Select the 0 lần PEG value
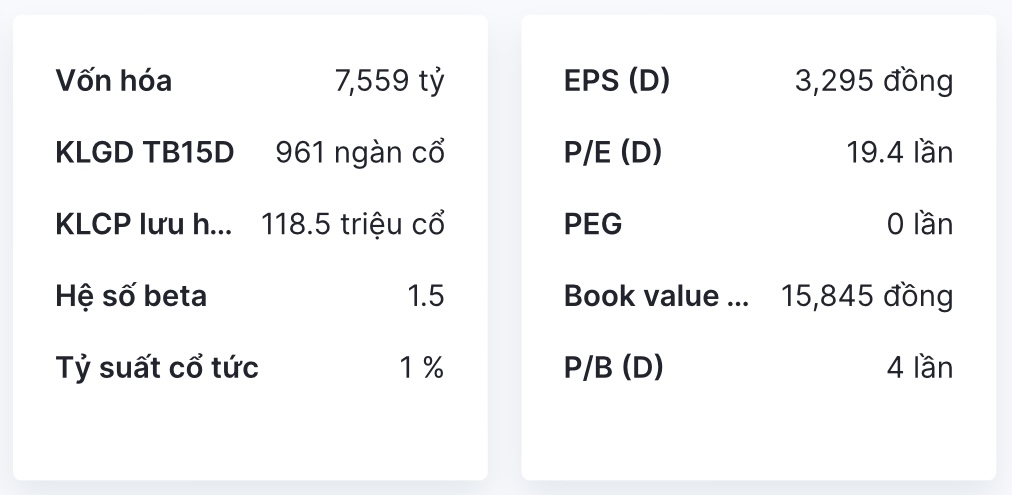This screenshot has width=1012, height=495. (919, 225)
